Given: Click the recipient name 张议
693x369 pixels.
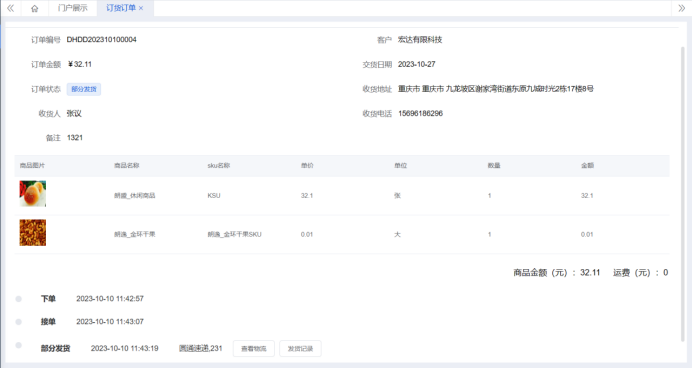Looking at the screenshot, I should tap(74, 114).
